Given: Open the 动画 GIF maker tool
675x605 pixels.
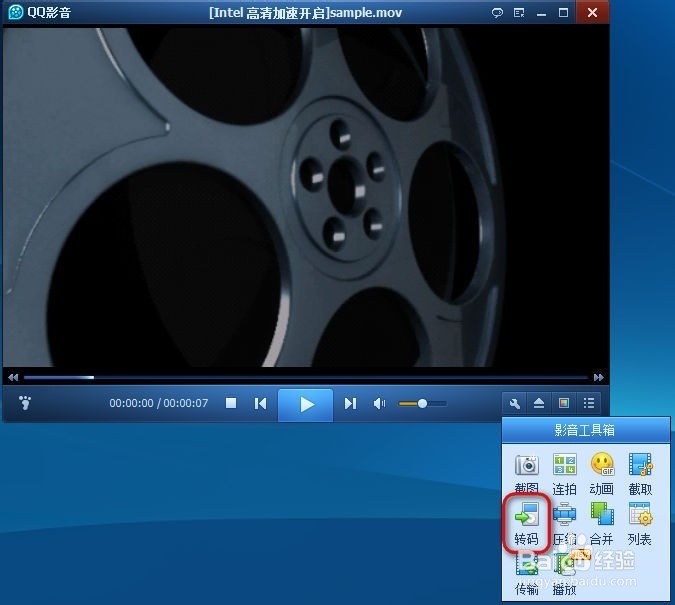Looking at the screenshot, I should tap(602, 474).
